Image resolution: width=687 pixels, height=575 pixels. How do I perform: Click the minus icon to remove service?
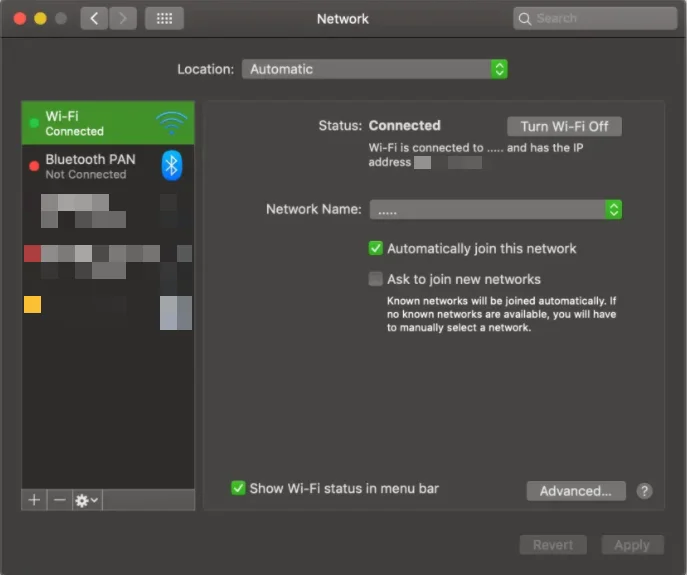[59, 500]
